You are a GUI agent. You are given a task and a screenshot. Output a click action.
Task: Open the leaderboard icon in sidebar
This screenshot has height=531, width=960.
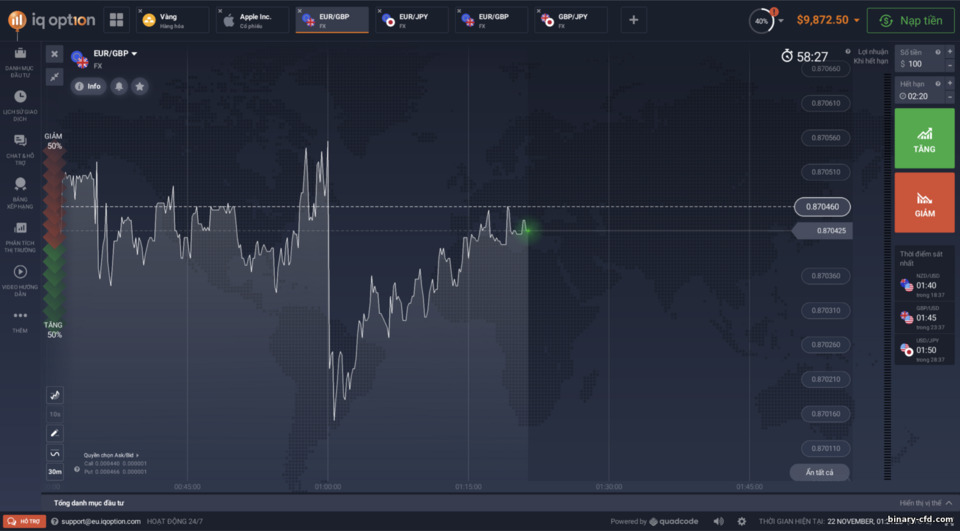(x=20, y=184)
